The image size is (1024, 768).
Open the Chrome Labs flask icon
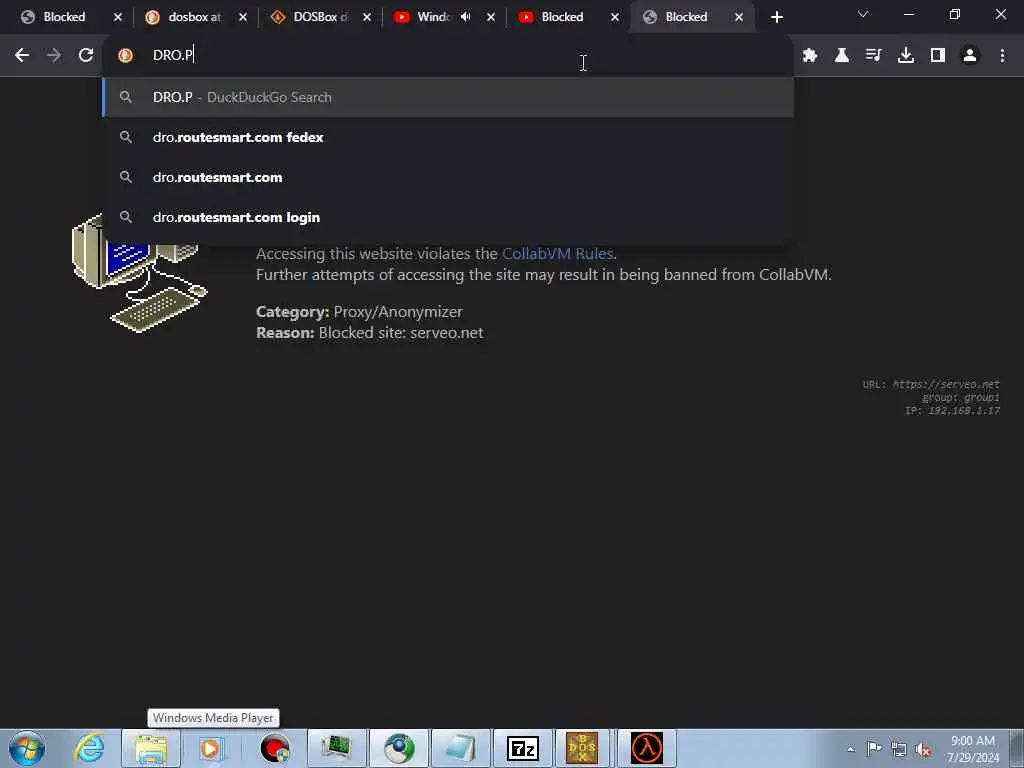tap(842, 56)
